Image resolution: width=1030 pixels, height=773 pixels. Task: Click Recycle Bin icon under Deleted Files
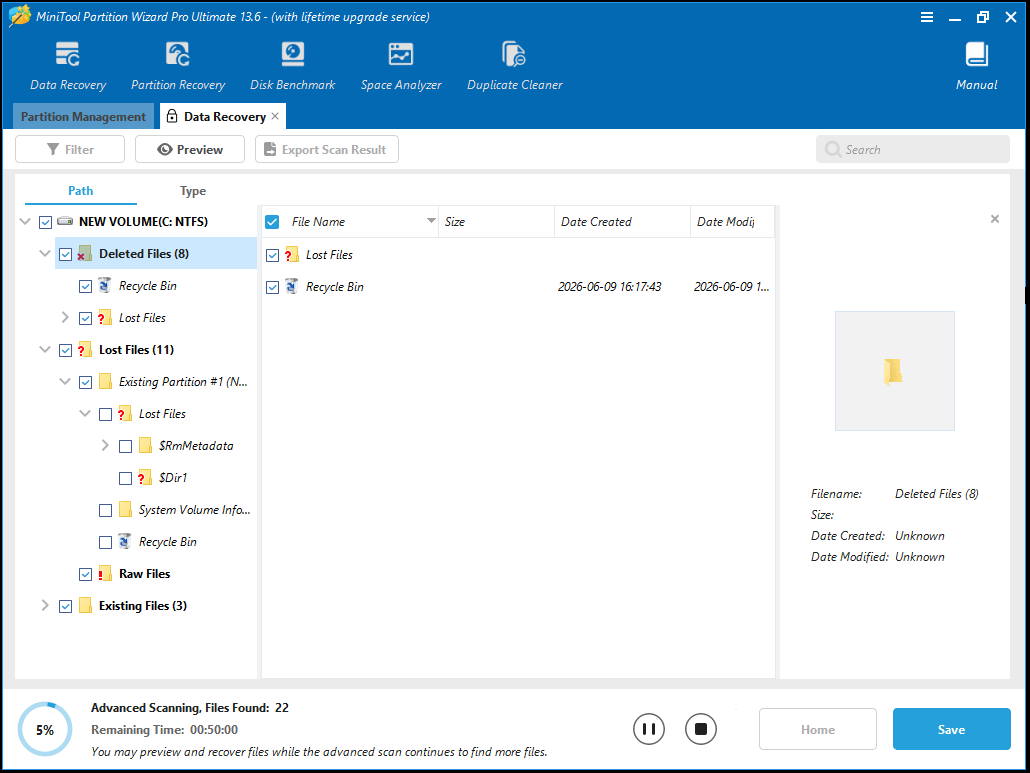(x=104, y=286)
